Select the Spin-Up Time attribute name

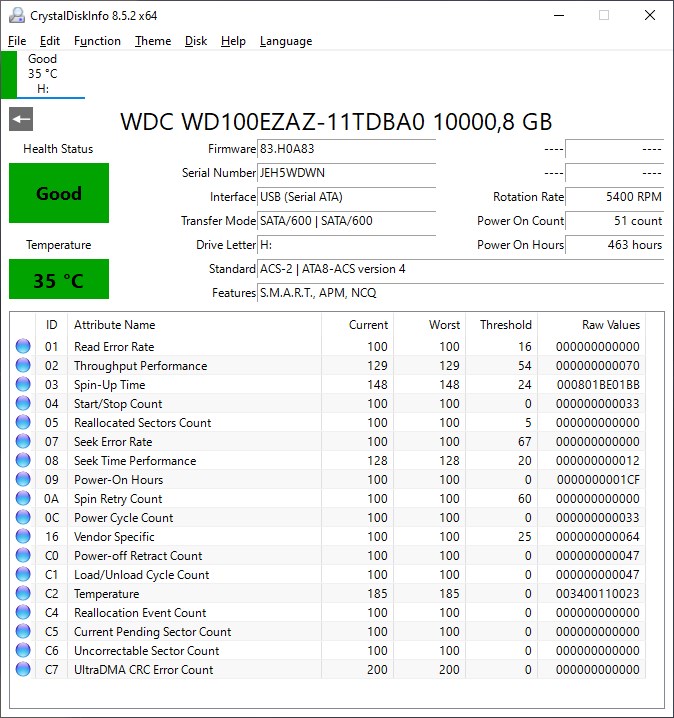pyautogui.click(x=109, y=385)
